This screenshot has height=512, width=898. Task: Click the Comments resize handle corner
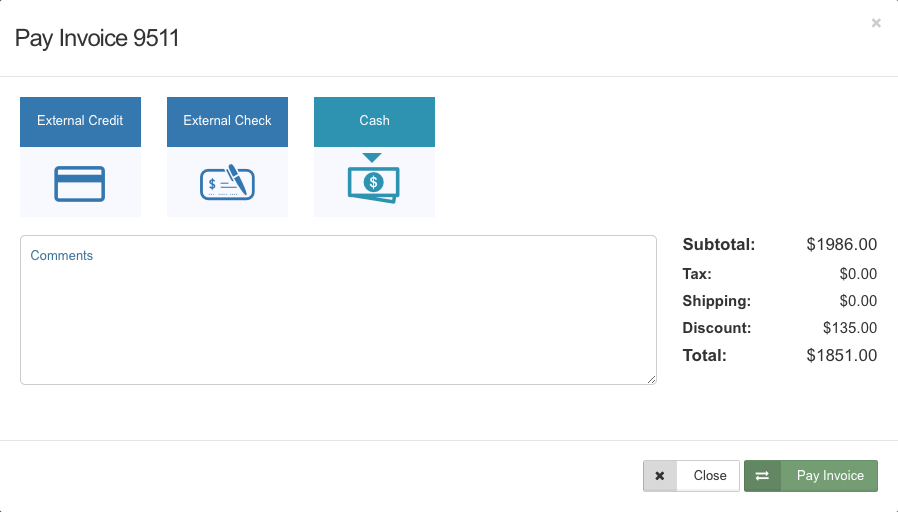pos(652,380)
